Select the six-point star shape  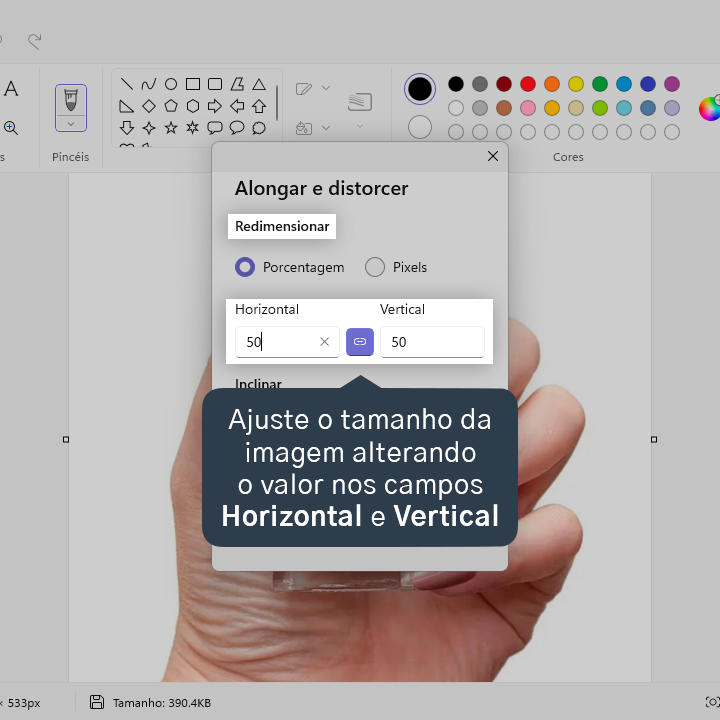[193, 128]
